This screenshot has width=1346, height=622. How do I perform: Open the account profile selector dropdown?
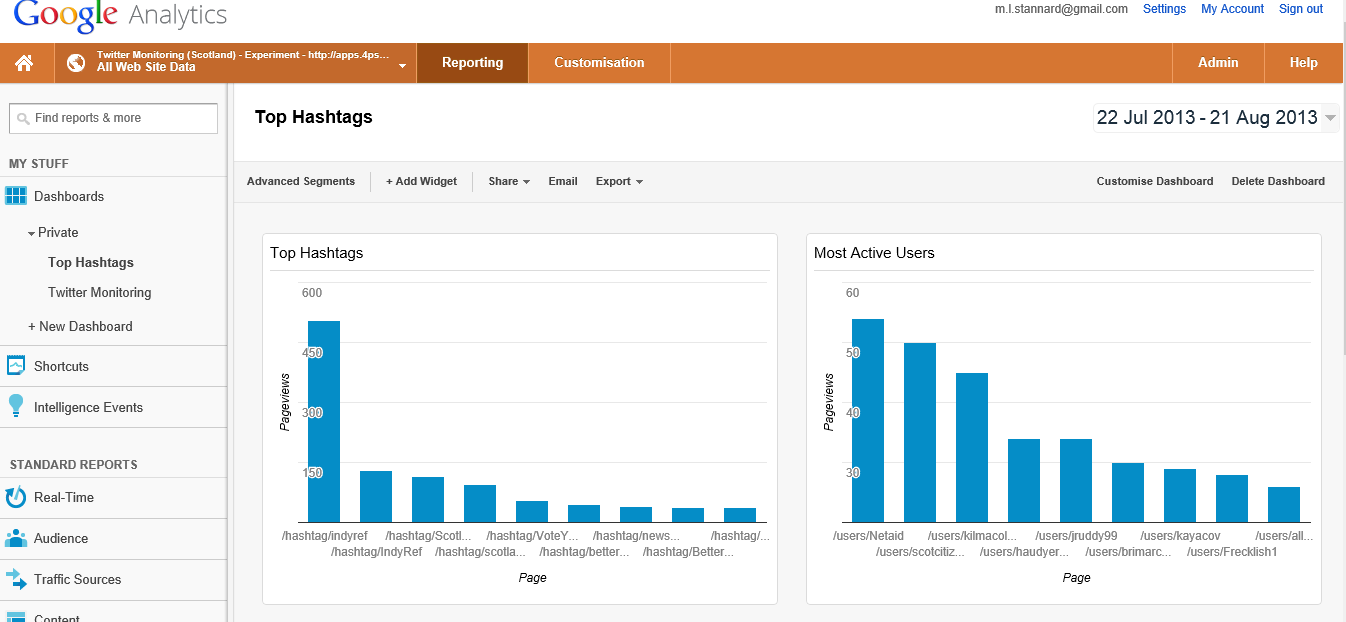(x=235, y=62)
